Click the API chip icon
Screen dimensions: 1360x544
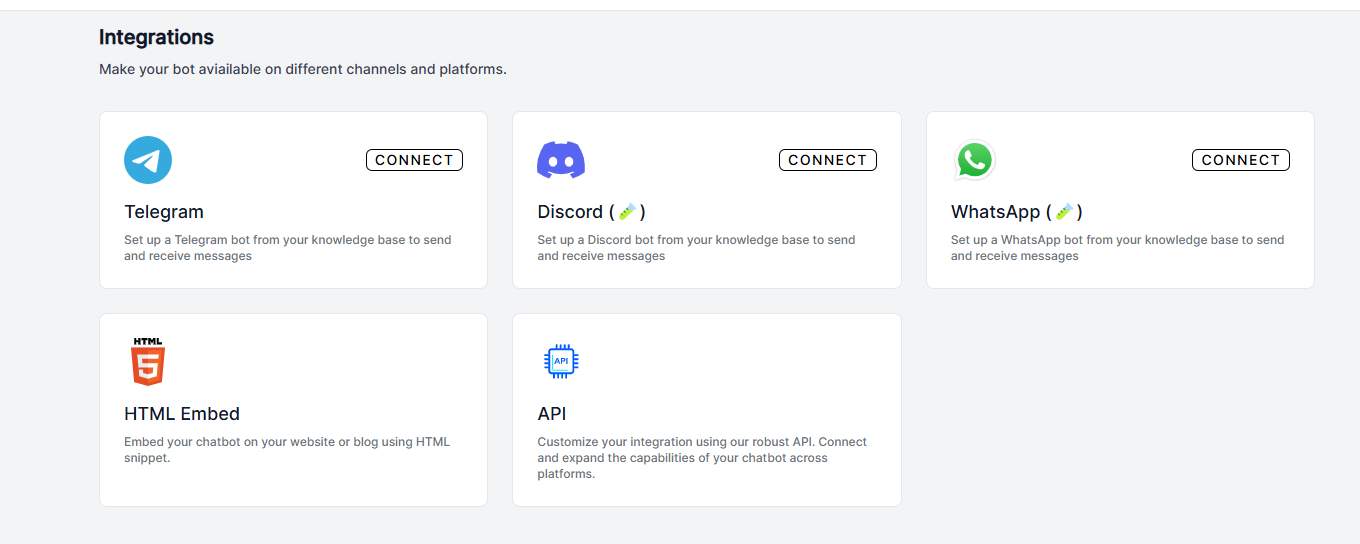coord(561,362)
